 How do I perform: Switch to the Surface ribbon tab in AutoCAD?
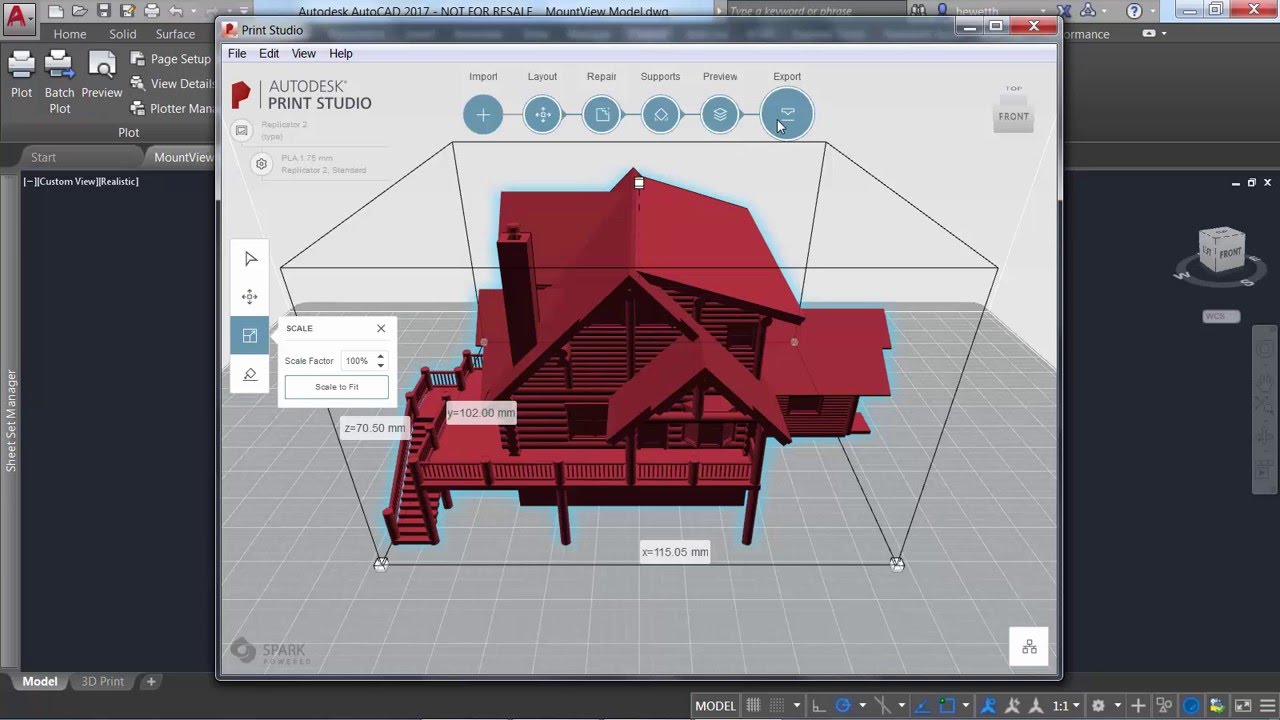[175, 34]
